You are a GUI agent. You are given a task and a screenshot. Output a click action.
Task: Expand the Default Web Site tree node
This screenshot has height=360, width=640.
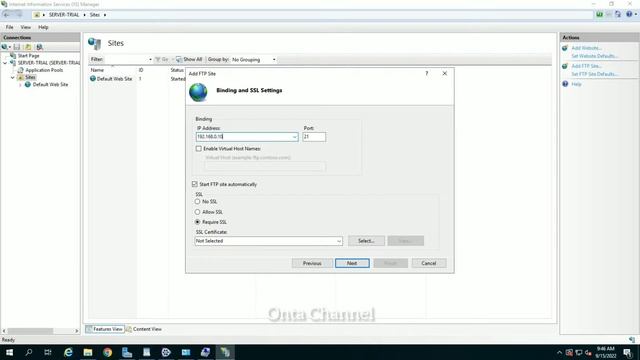coord(20,84)
